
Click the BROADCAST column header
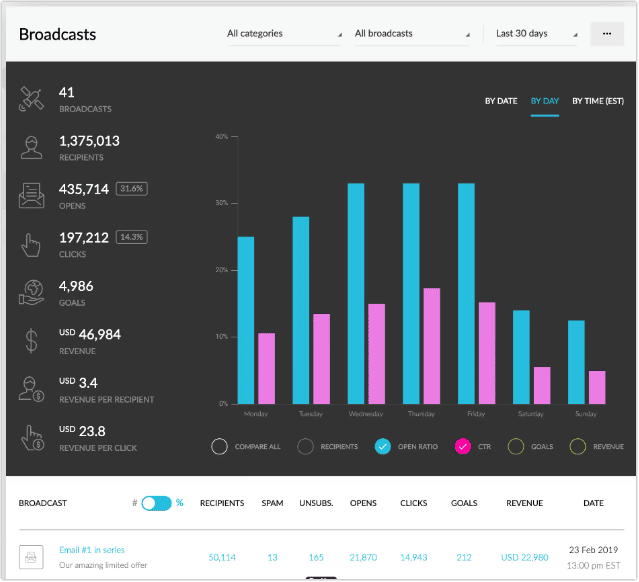point(43,503)
